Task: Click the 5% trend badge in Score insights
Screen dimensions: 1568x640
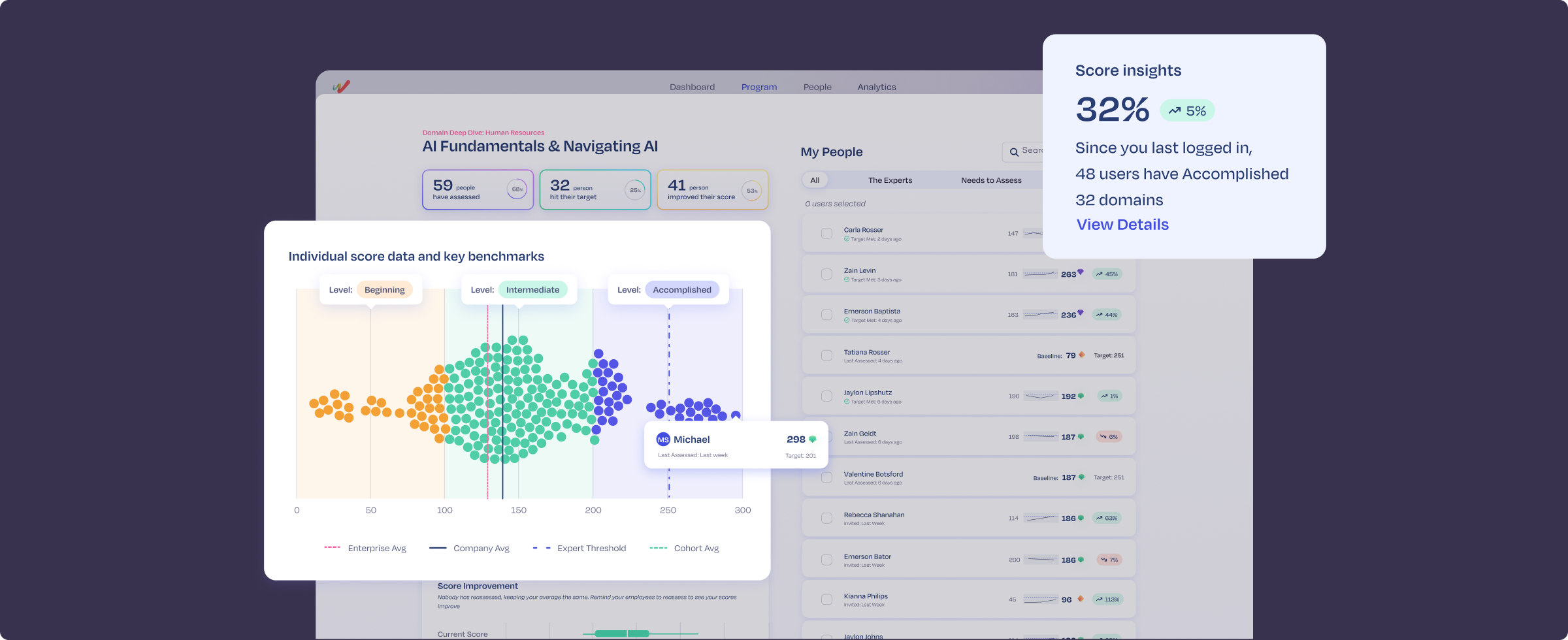Action: [1187, 111]
